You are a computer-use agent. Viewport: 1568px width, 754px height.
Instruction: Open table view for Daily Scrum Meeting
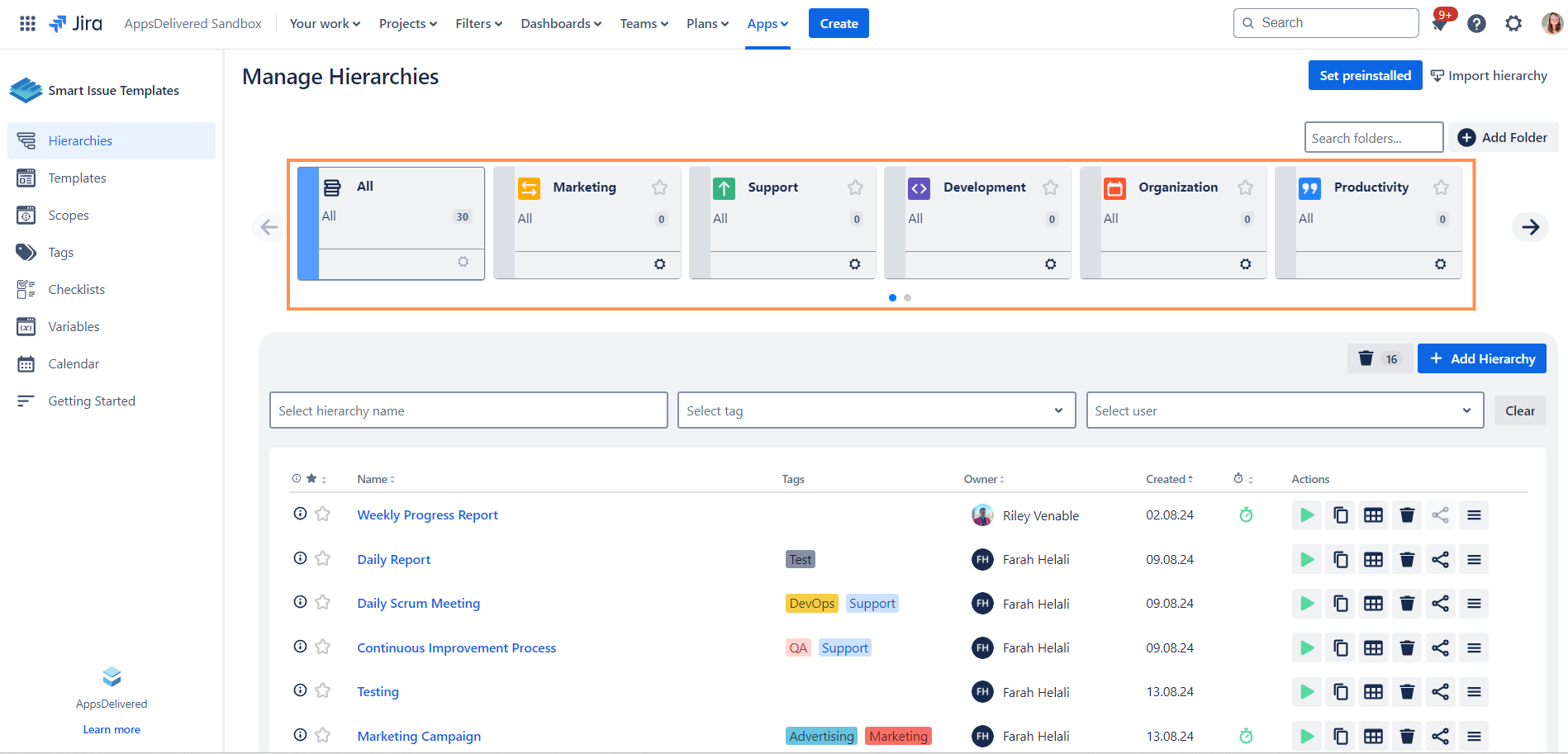click(1373, 604)
